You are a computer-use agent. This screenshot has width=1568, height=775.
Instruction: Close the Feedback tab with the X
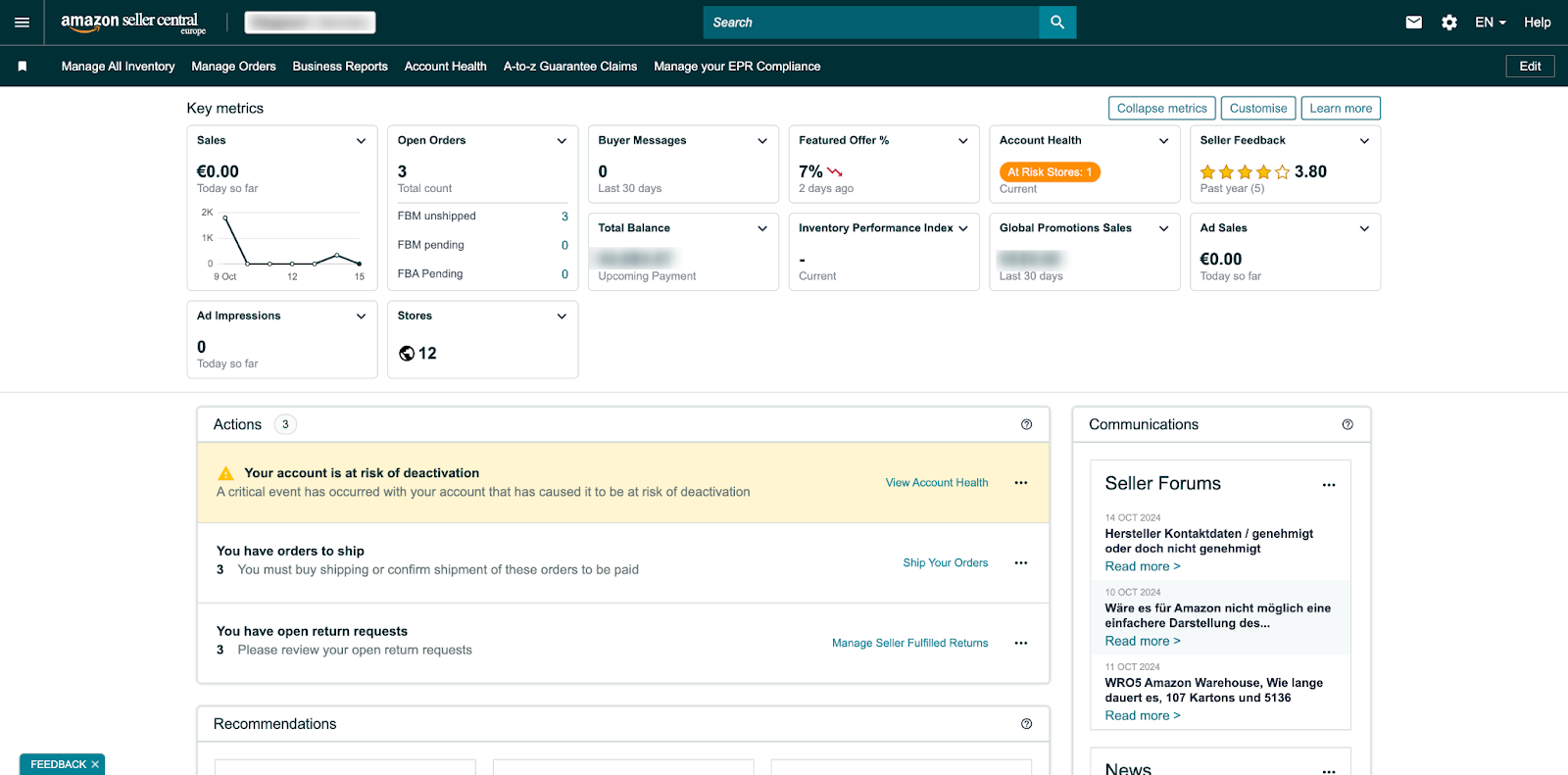point(95,764)
